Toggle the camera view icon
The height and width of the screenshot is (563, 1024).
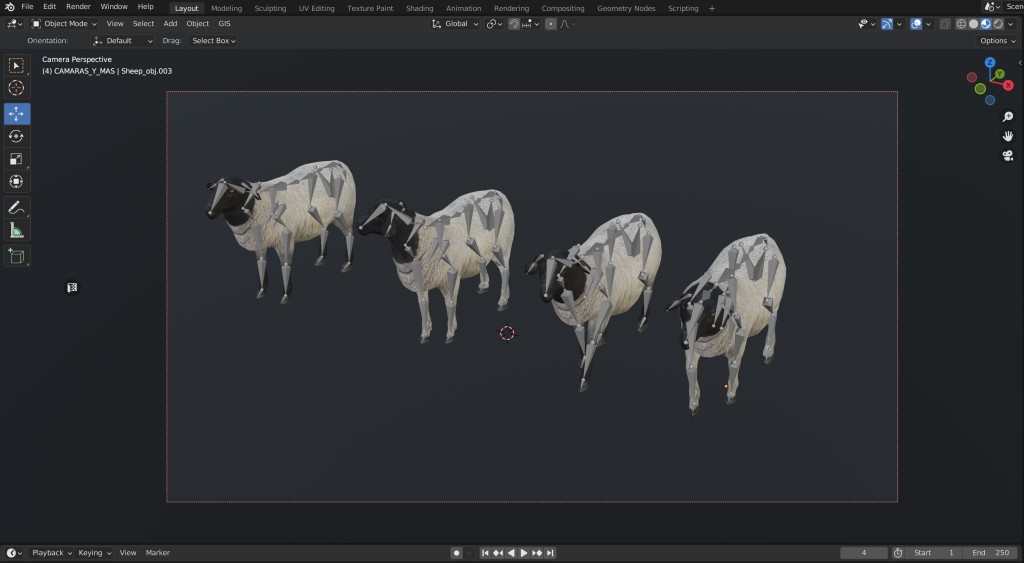1008,155
